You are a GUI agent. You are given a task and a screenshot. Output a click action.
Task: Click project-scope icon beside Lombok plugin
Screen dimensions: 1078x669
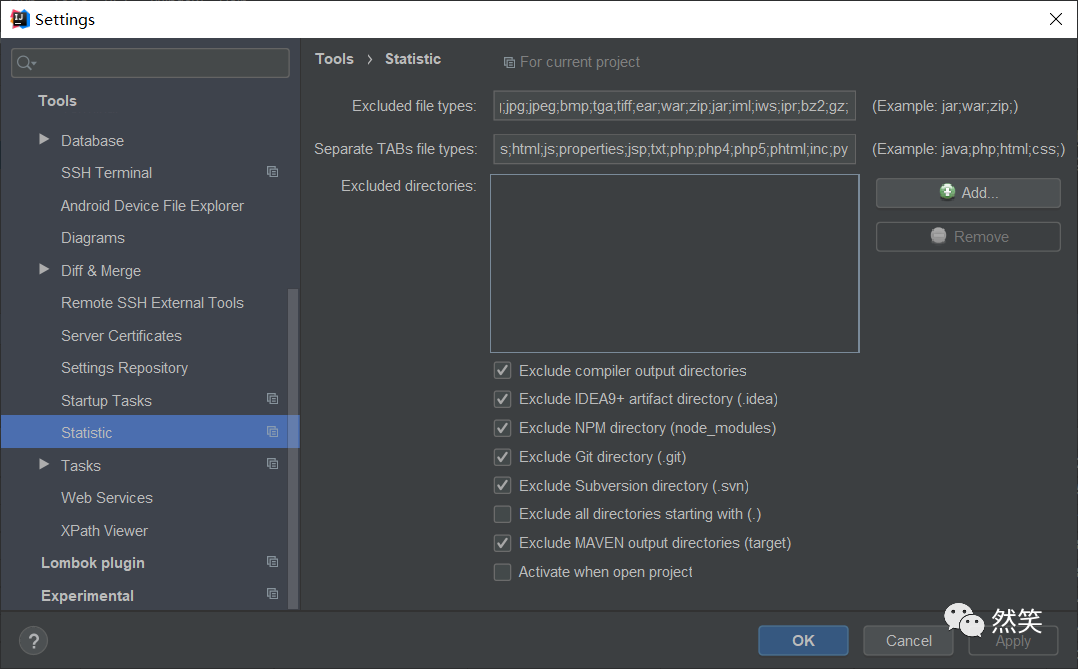click(272, 562)
